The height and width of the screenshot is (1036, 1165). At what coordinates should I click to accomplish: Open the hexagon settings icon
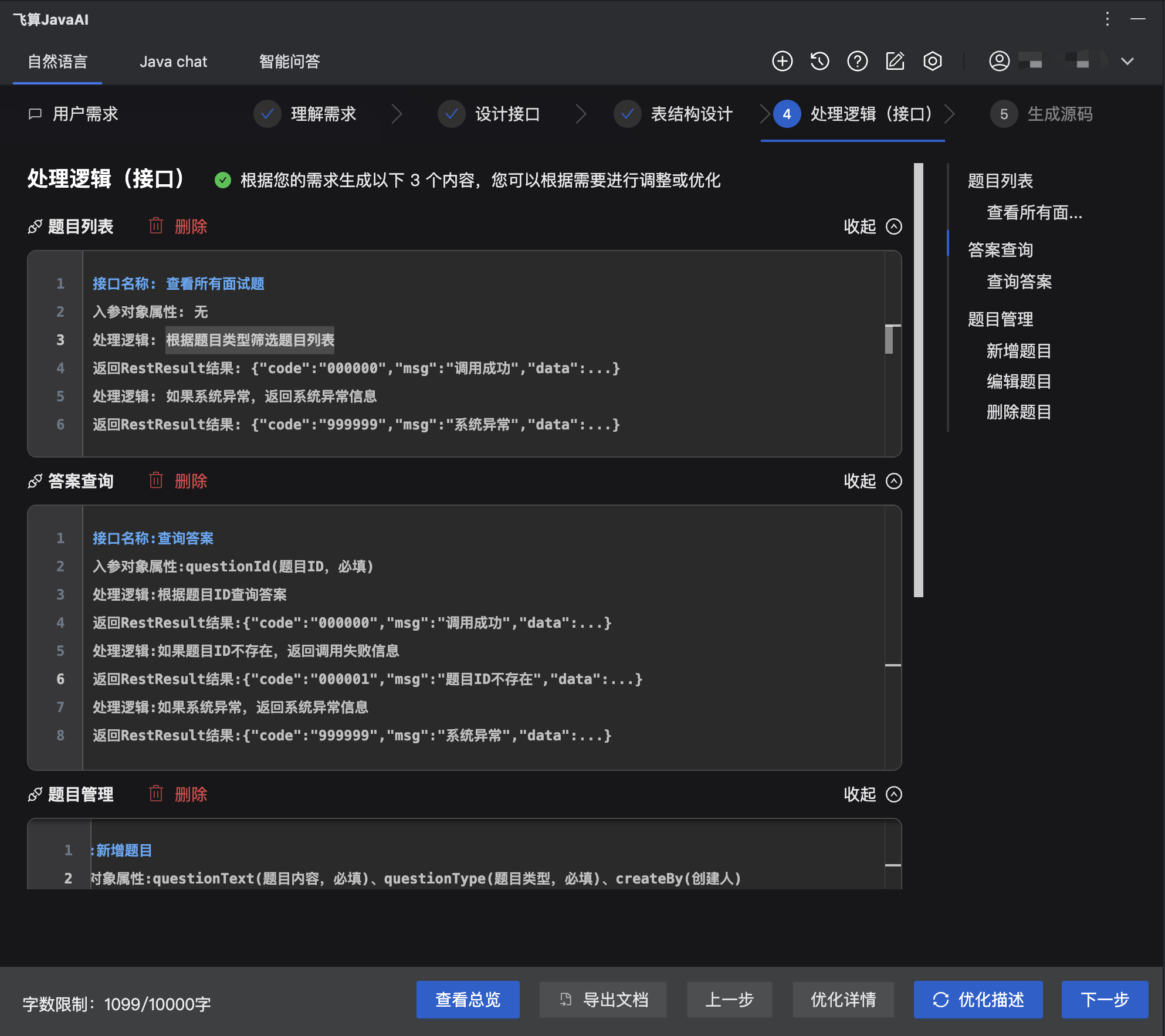click(932, 61)
